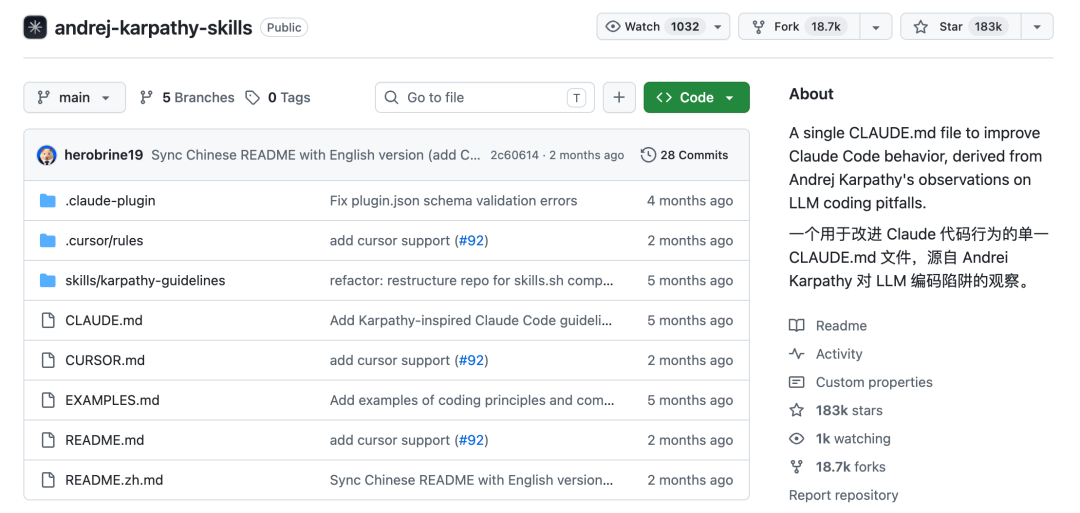This screenshot has height=513, width=1080.
Task: Open README.zh.md row Sync Chinese README commit
Action: [x=472, y=481]
